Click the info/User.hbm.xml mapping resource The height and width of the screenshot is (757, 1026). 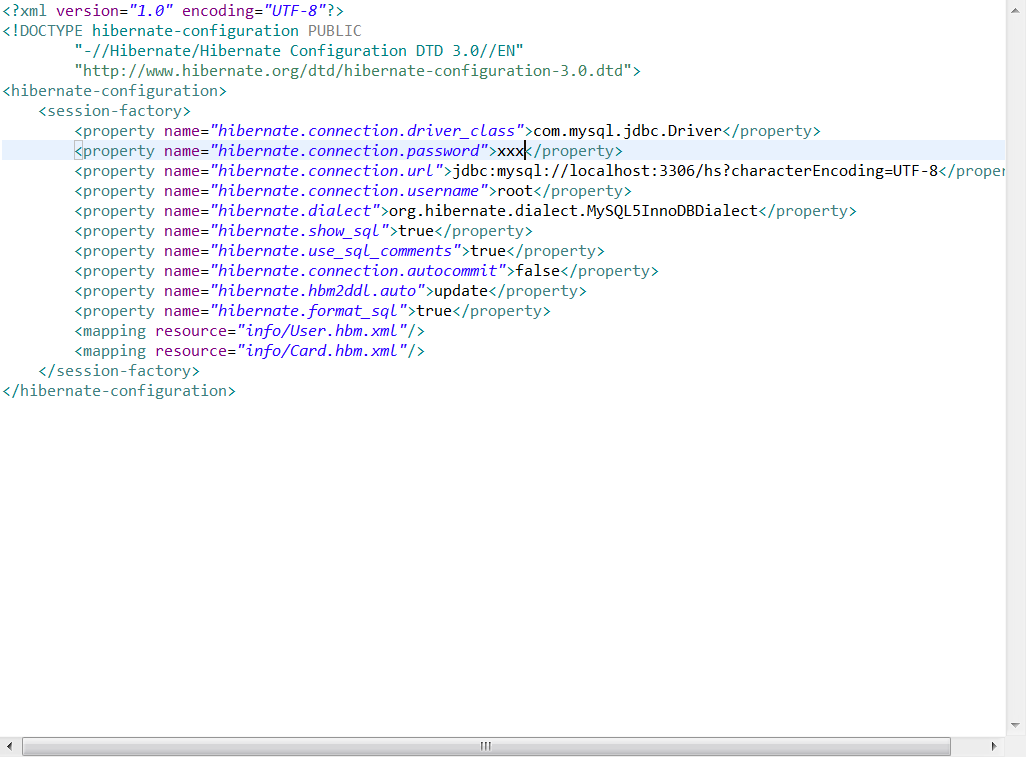[322, 331]
